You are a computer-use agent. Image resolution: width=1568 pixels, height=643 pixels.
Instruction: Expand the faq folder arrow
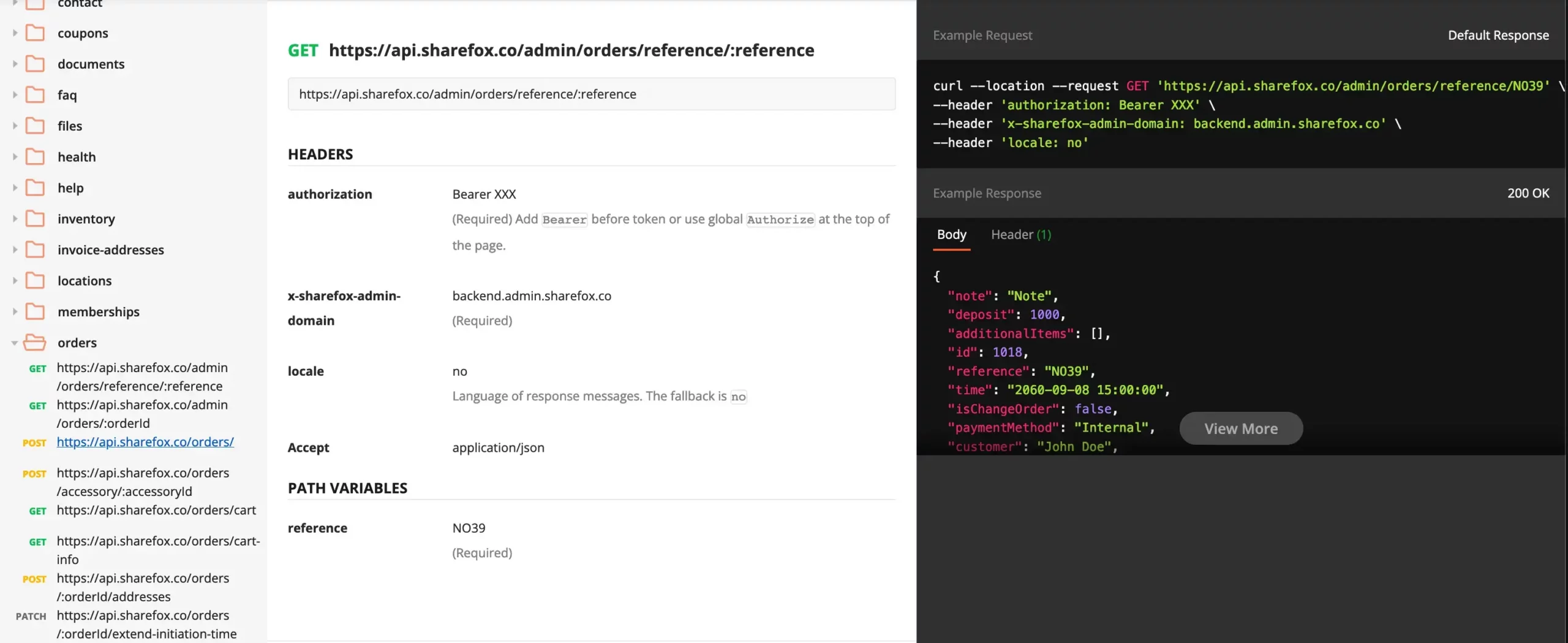[x=15, y=95]
